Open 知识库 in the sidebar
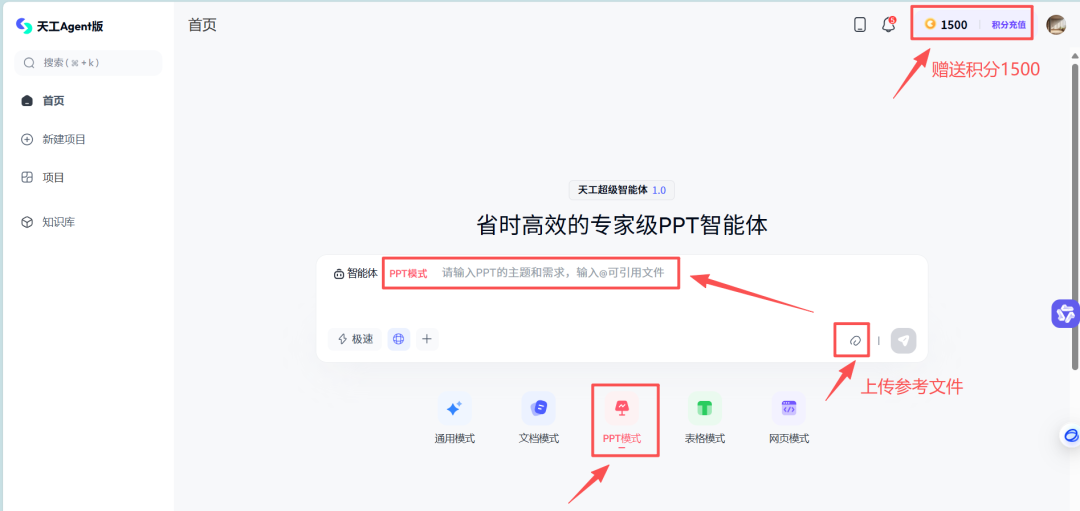This screenshot has width=1080, height=511. pos(58,222)
